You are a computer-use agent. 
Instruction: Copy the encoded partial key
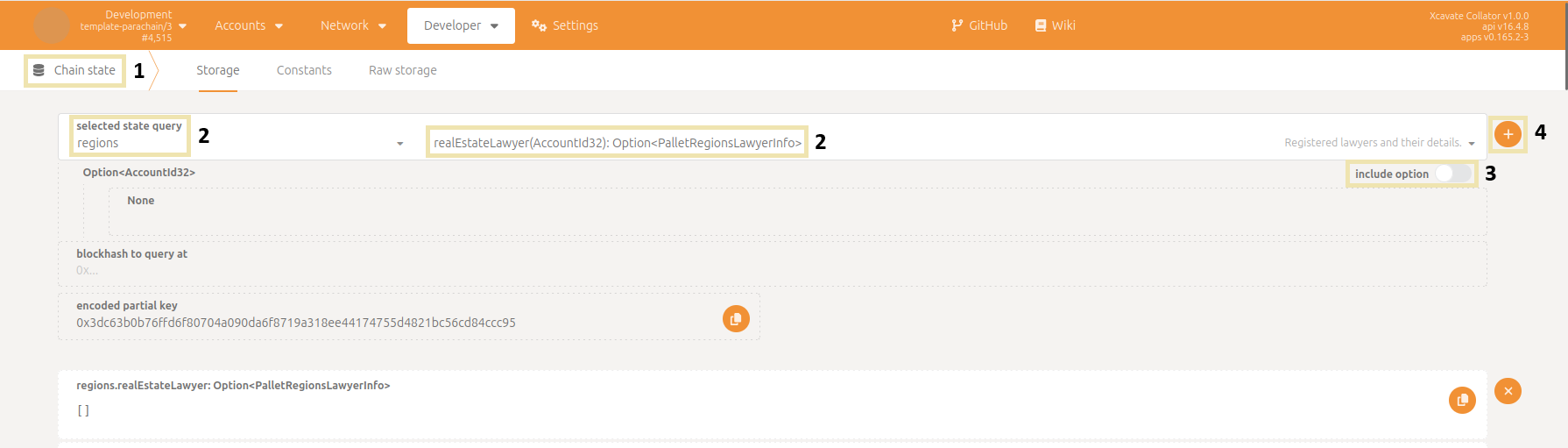[x=736, y=319]
